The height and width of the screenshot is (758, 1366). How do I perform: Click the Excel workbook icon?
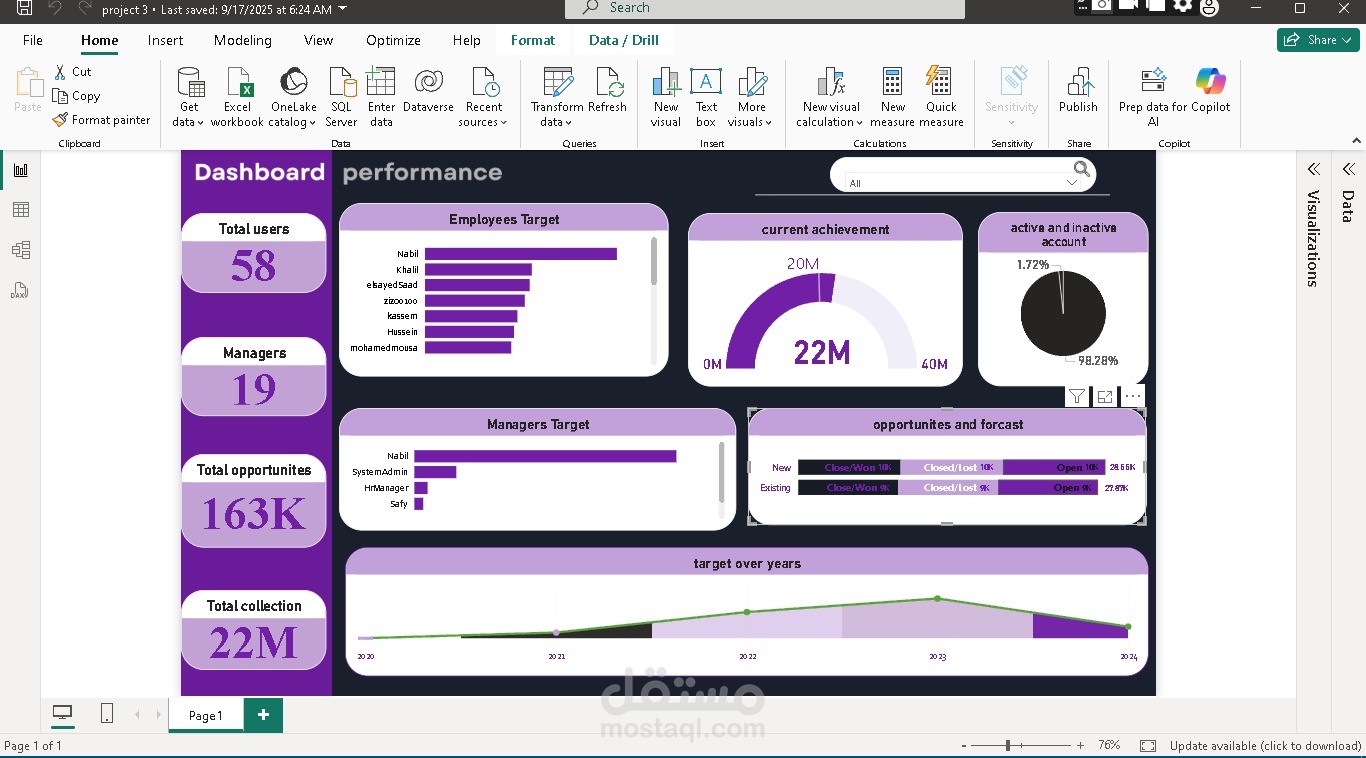(x=238, y=83)
